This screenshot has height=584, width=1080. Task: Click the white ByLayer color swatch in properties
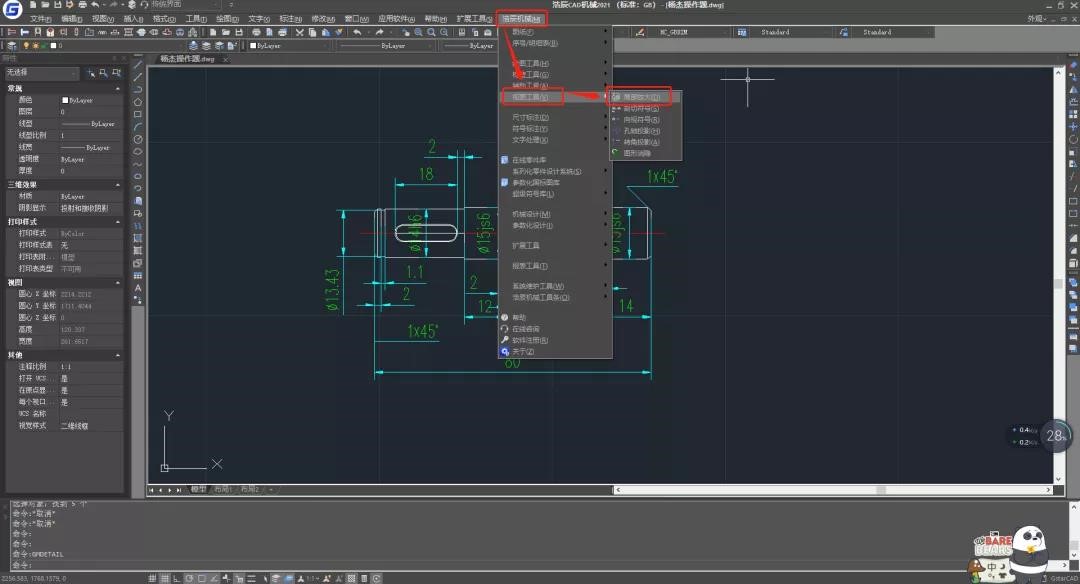[65, 101]
